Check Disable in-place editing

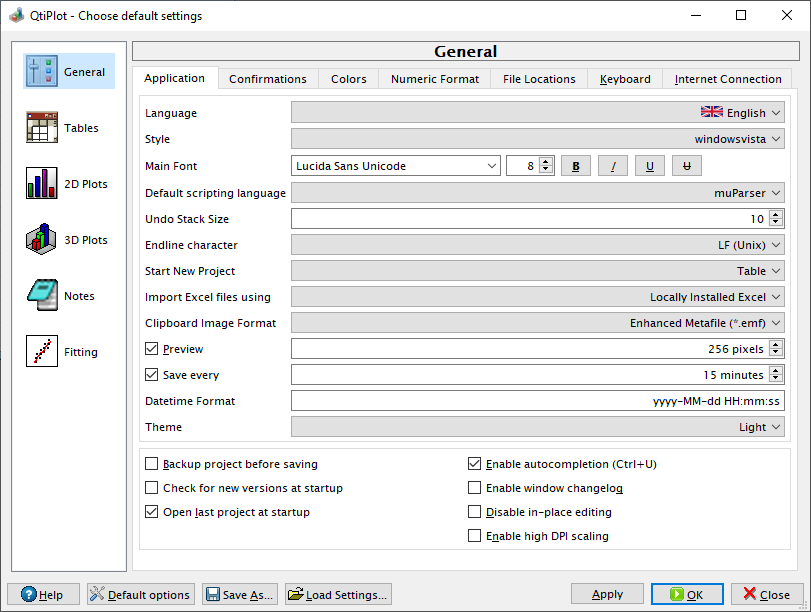tap(474, 512)
